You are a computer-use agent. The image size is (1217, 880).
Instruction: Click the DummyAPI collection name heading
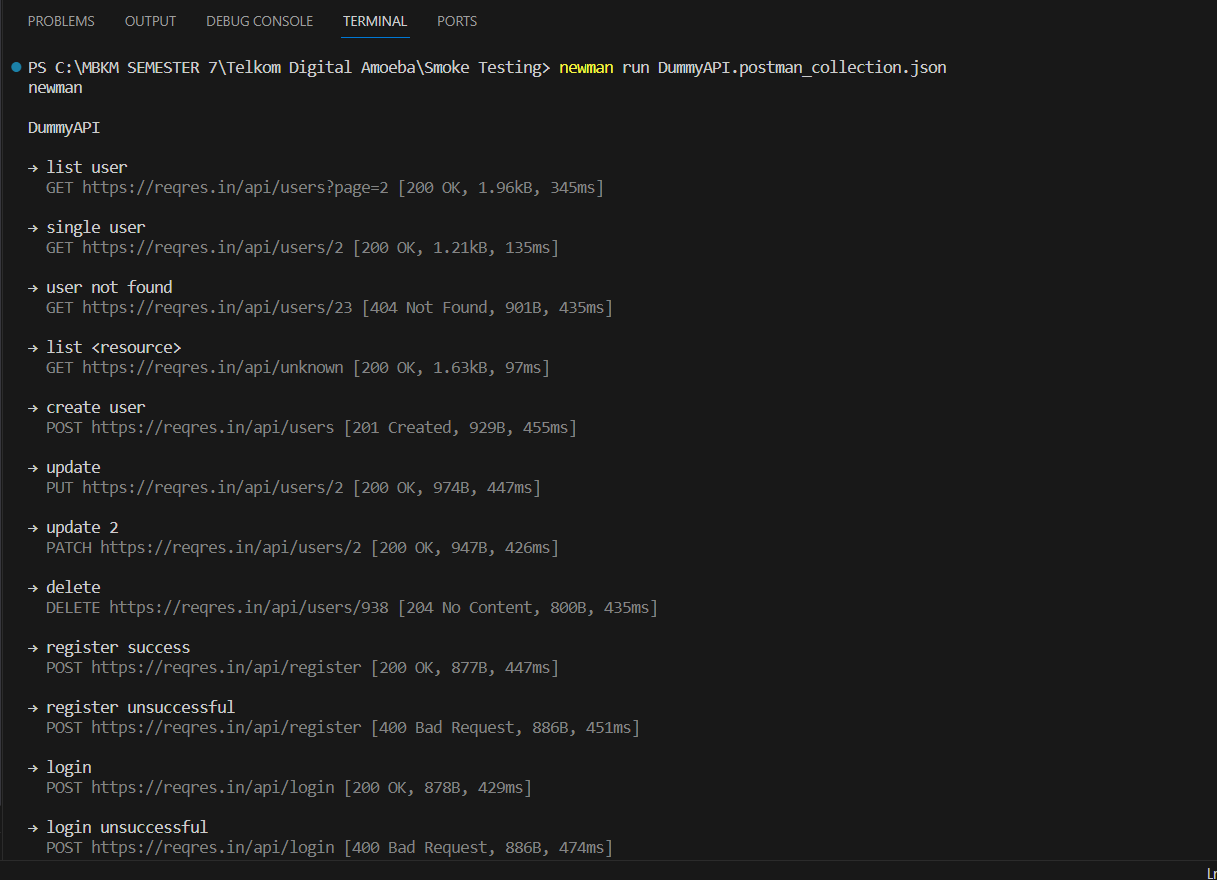64,127
